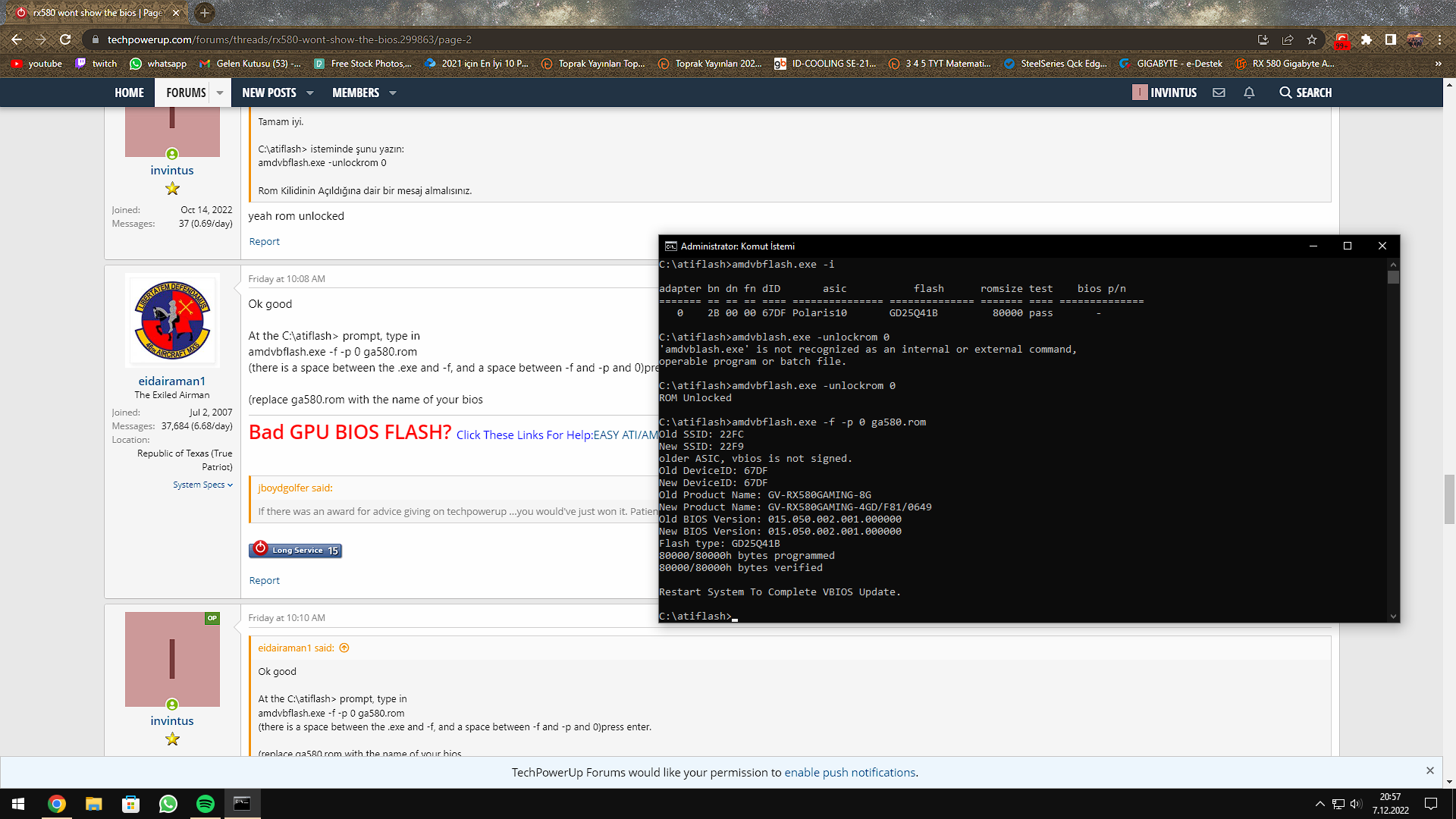Open the MEMBERS nav item
Image resolution: width=1456 pixels, height=819 pixels.
(356, 93)
